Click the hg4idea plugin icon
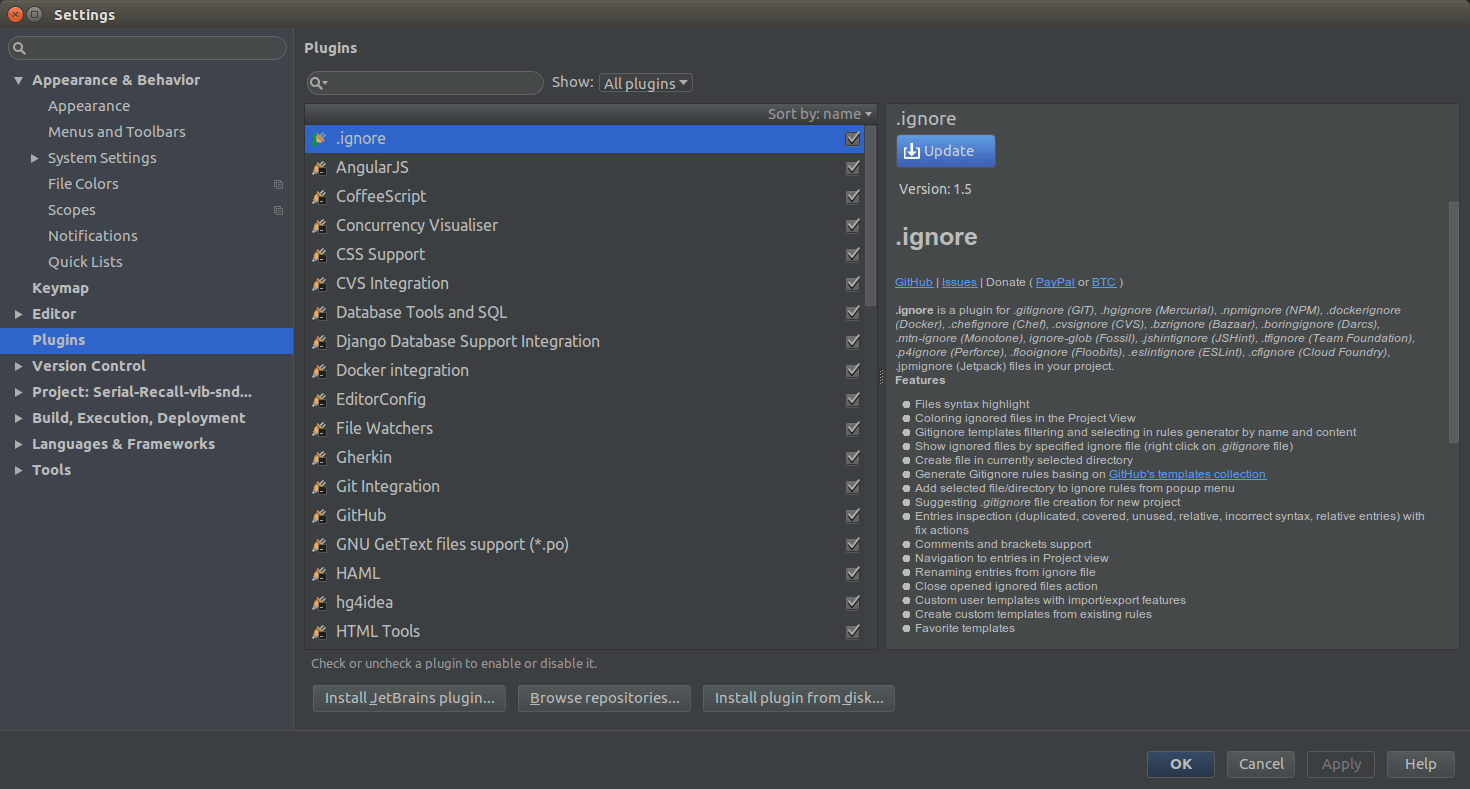1470x789 pixels. point(319,603)
